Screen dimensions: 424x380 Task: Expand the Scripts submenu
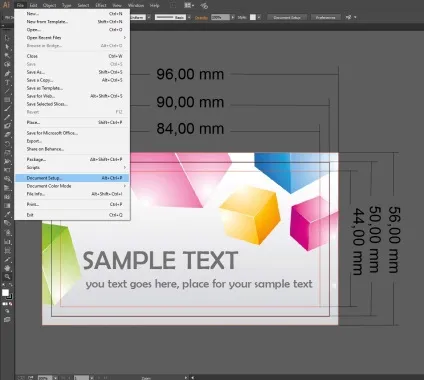click(72, 167)
